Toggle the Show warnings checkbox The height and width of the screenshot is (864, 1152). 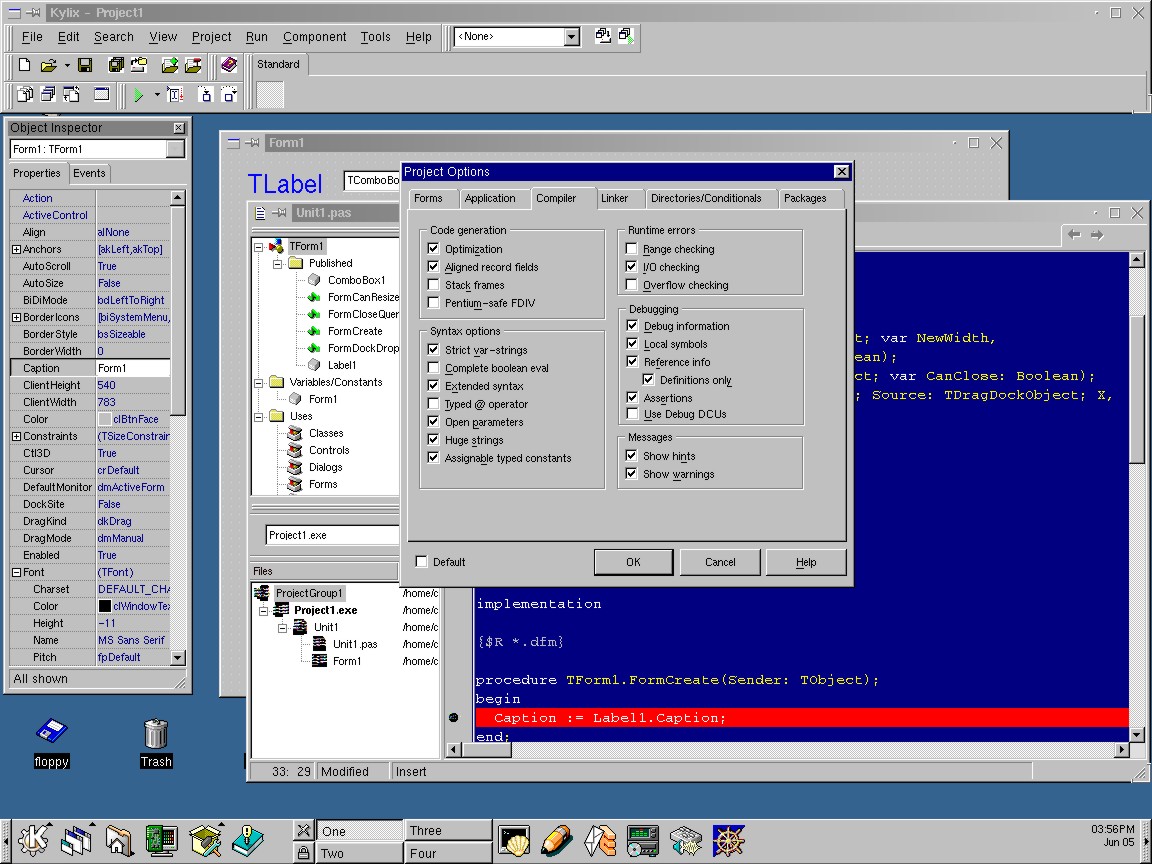coord(632,474)
